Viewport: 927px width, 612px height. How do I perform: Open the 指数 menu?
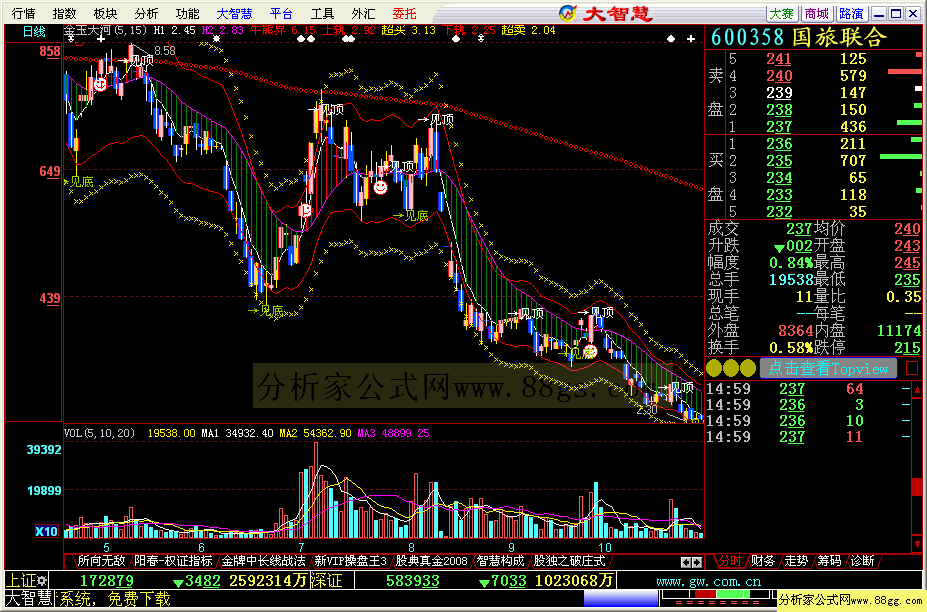tap(64, 13)
